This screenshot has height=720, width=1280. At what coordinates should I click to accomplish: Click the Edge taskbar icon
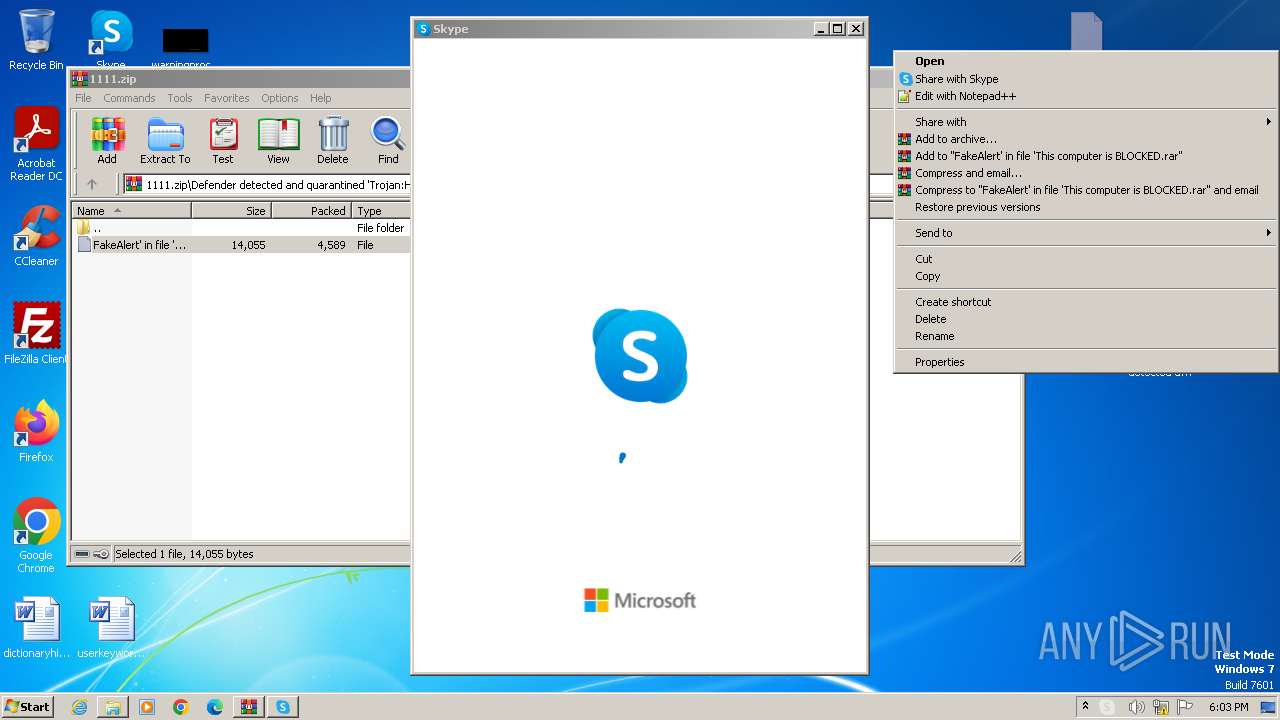215,707
